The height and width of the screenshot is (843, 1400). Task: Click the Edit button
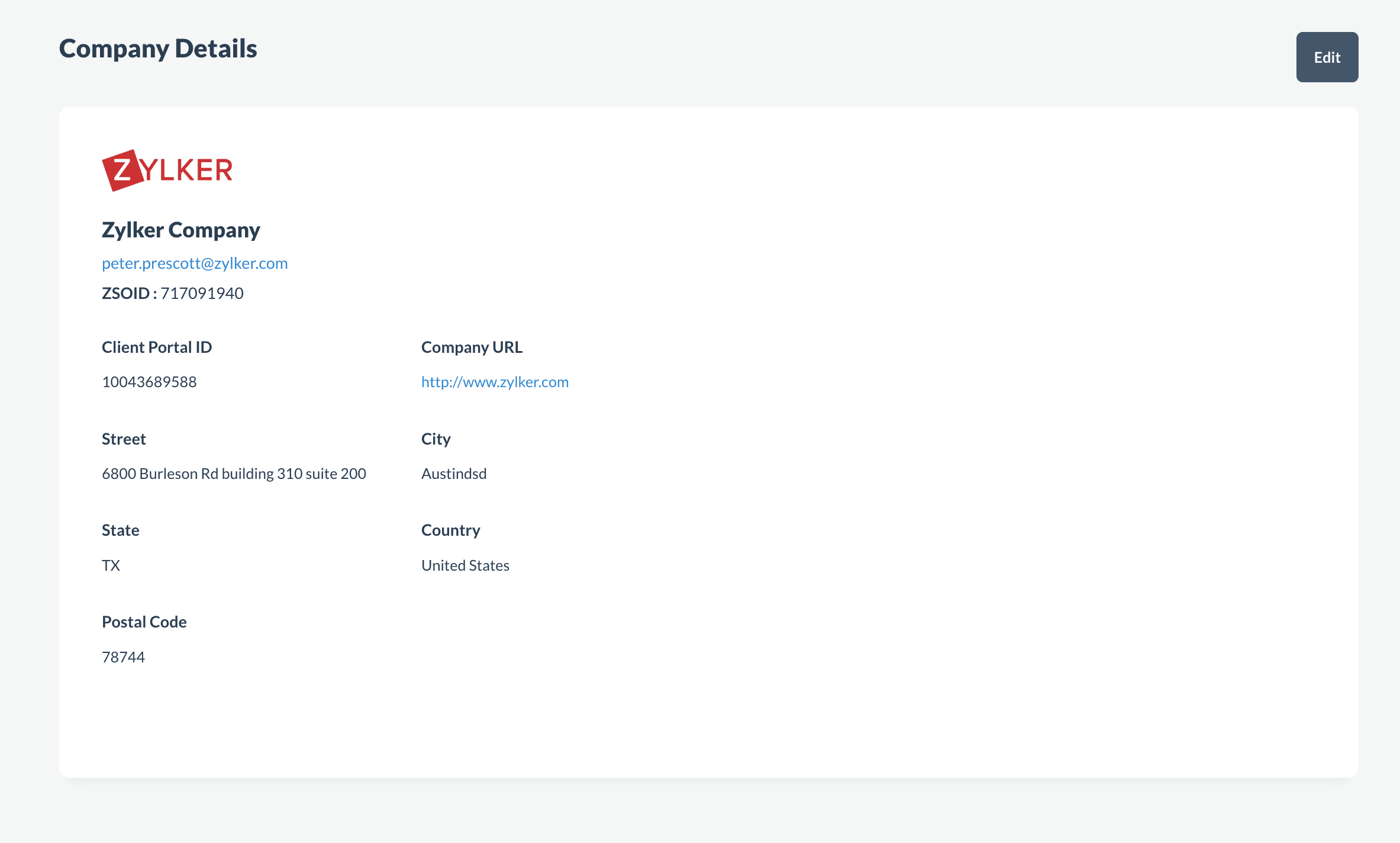point(1327,57)
